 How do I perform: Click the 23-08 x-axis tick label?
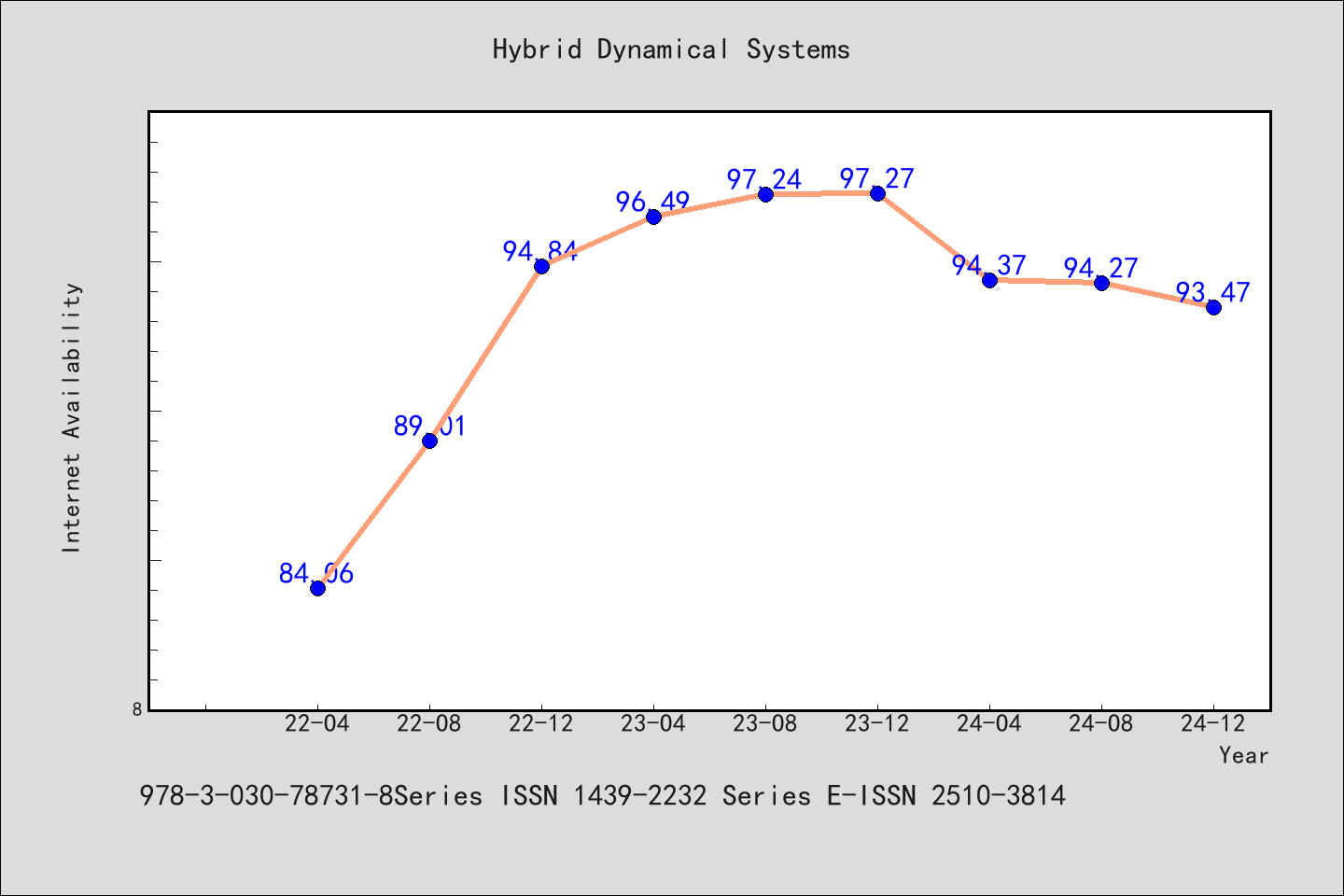pyautogui.click(x=765, y=723)
